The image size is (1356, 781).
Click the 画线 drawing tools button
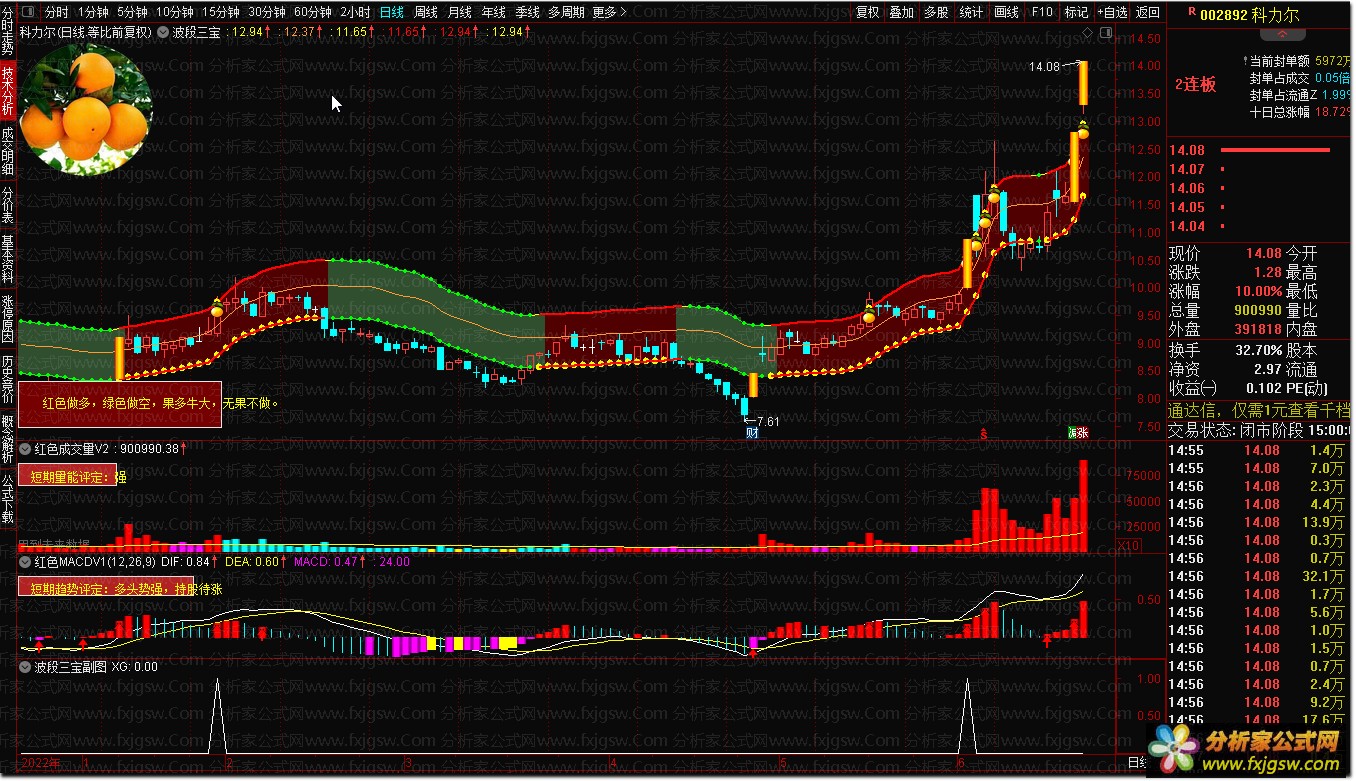pos(1006,12)
